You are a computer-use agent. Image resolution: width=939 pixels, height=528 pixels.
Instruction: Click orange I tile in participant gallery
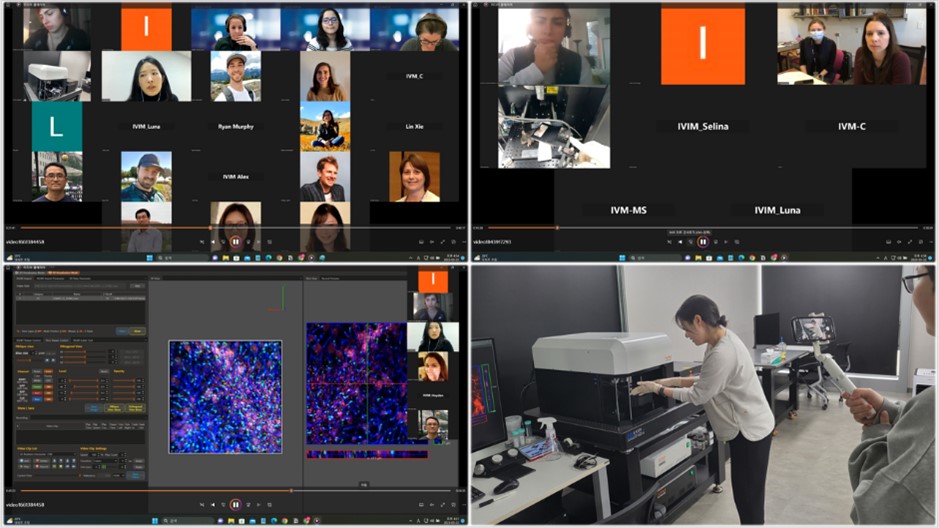pos(146,28)
